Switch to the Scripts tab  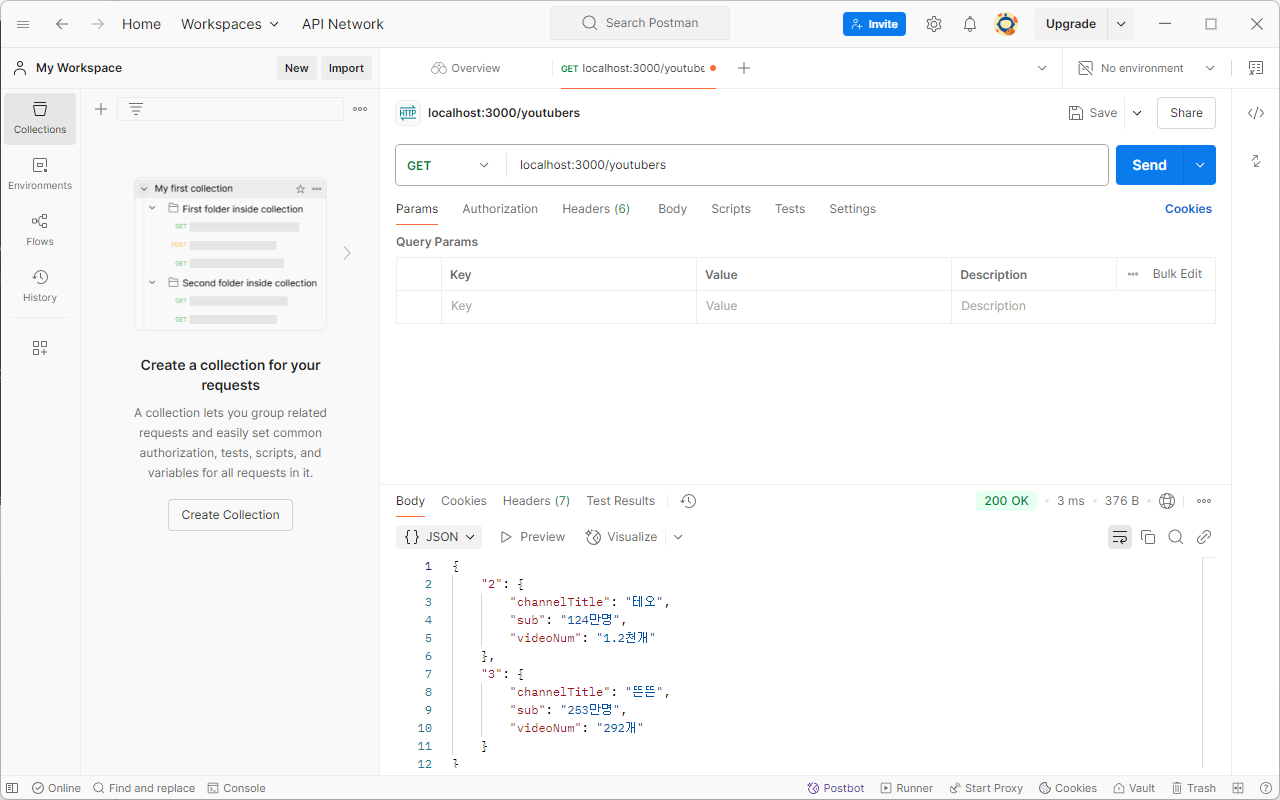[x=731, y=209]
